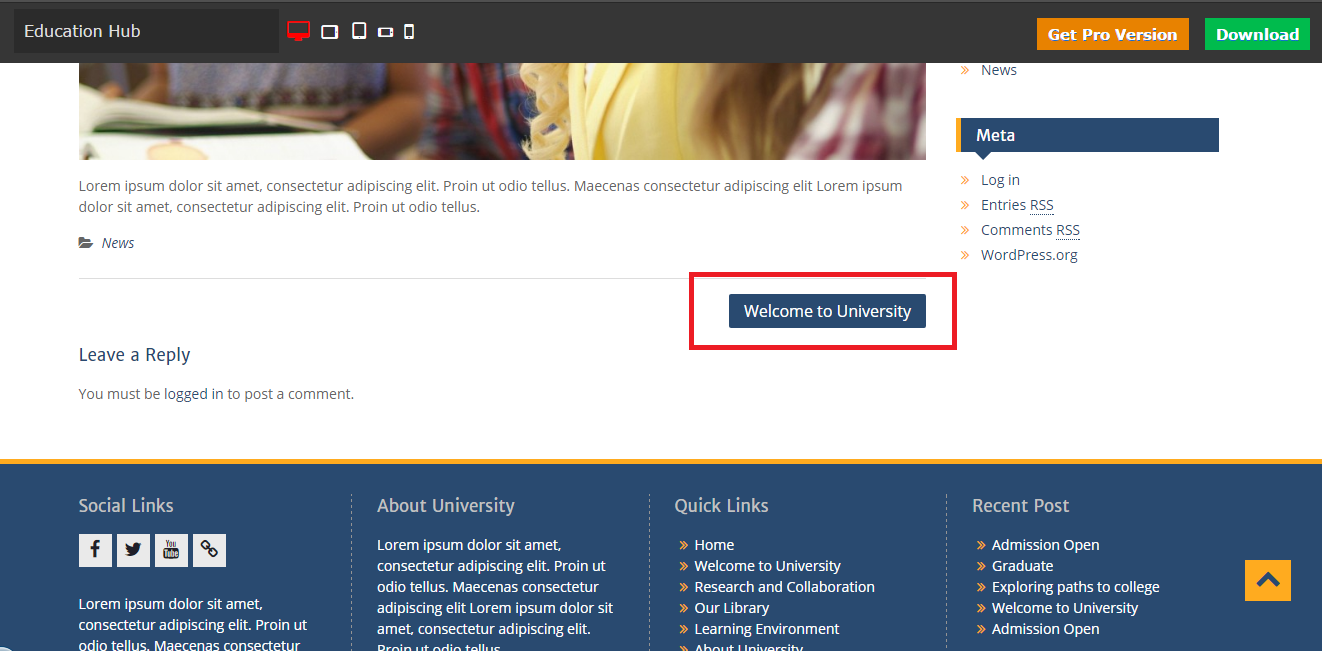This screenshot has height=651, width=1322.
Task: Open the Learning Environment quick link
Action: pyautogui.click(x=767, y=629)
